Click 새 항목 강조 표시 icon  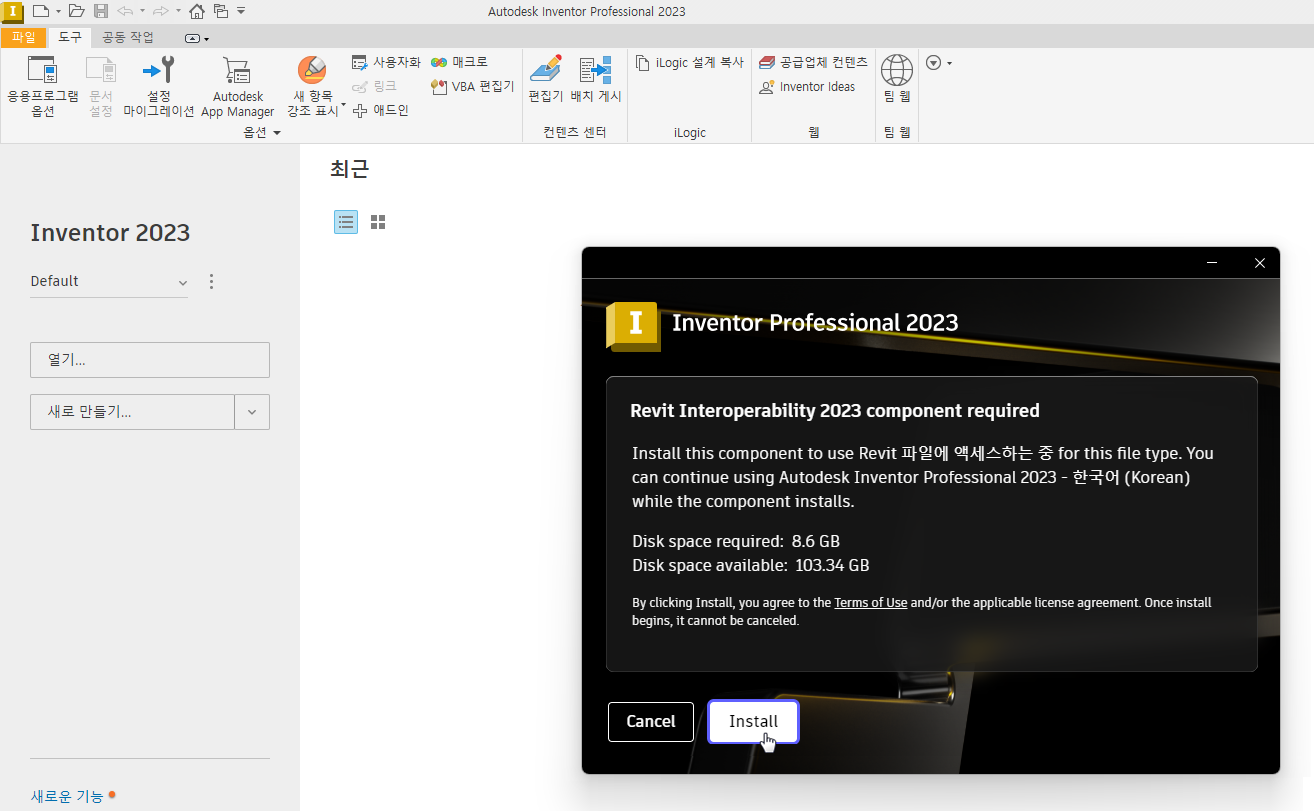(x=312, y=70)
